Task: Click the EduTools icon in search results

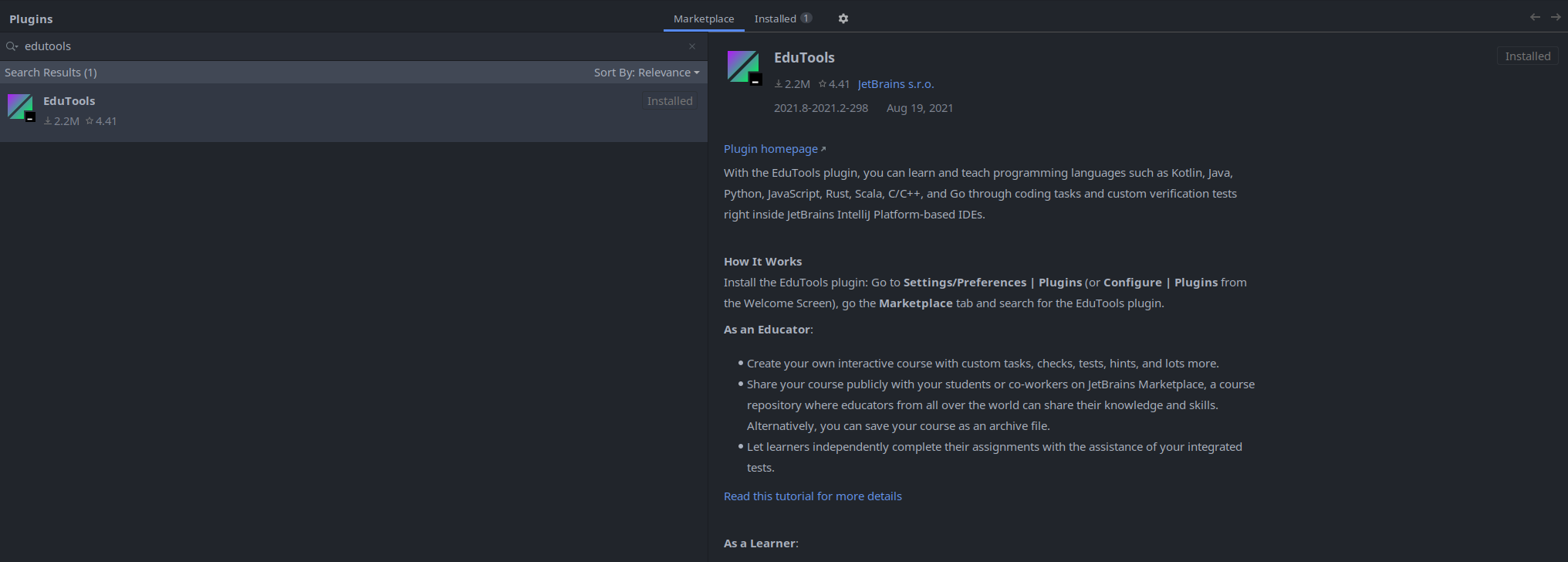Action: tap(21, 107)
